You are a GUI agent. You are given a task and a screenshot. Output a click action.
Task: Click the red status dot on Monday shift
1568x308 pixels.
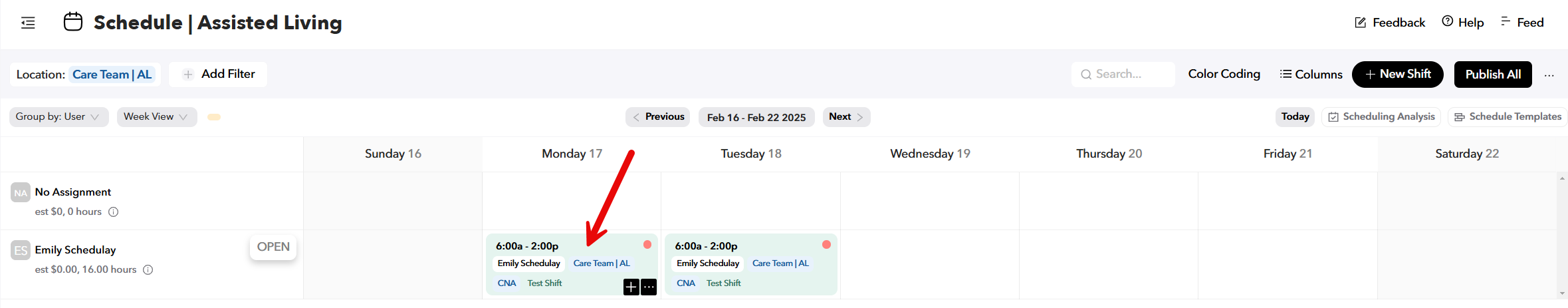click(x=647, y=245)
